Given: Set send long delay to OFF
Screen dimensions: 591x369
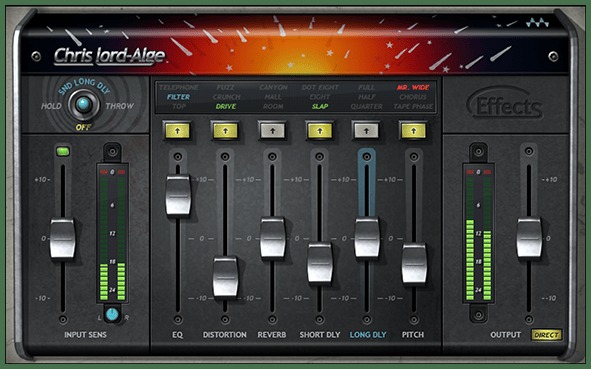Looking at the screenshot, I should coord(83,127).
